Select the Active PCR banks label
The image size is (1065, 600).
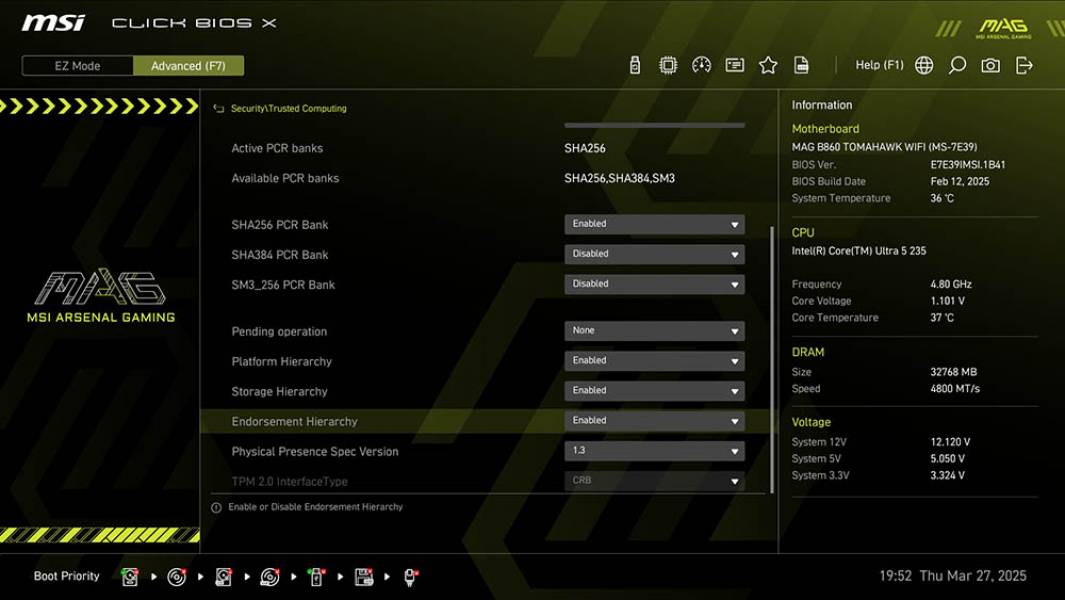pyautogui.click(x=277, y=148)
